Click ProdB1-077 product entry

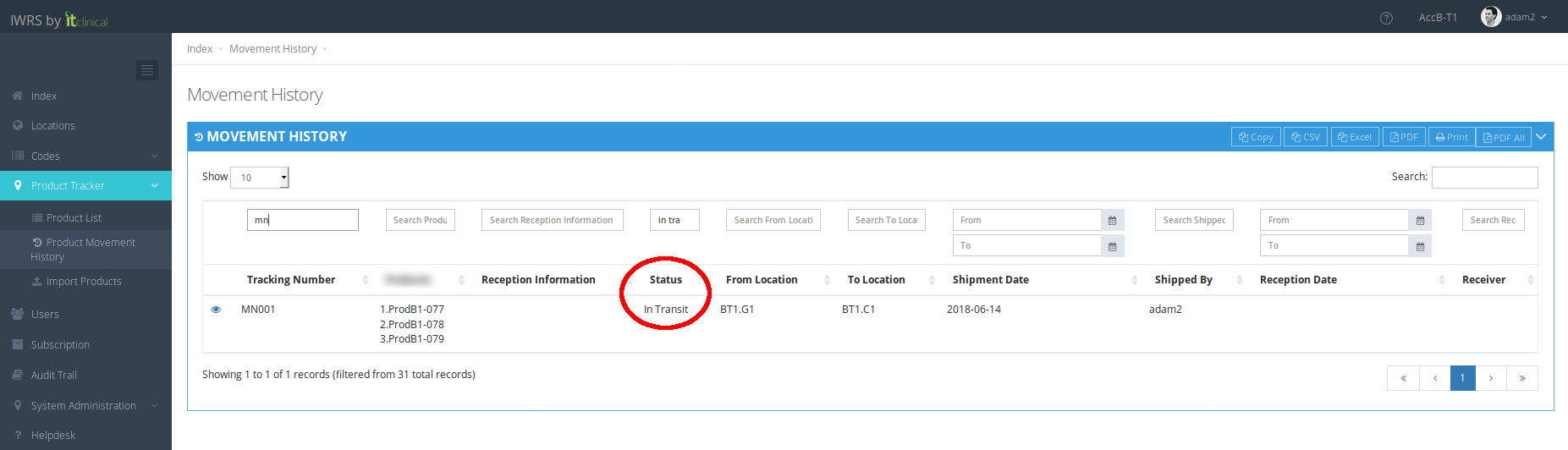coord(412,310)
